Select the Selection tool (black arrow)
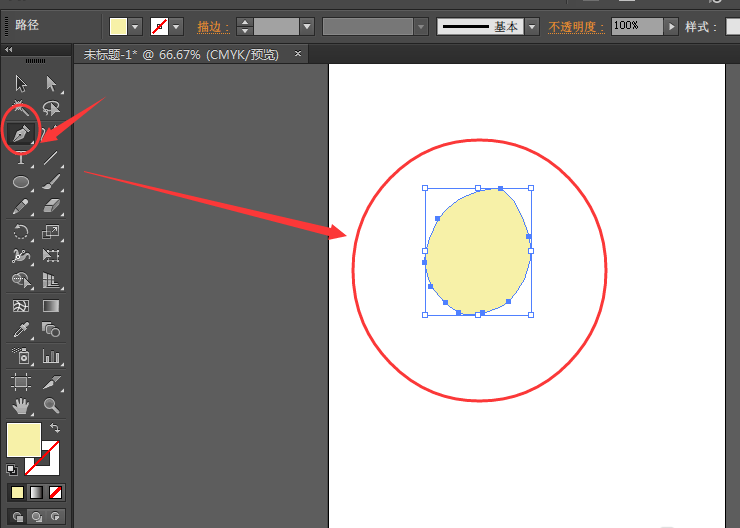The height and width of the screenshot is (528, 740). click(21, 84)
